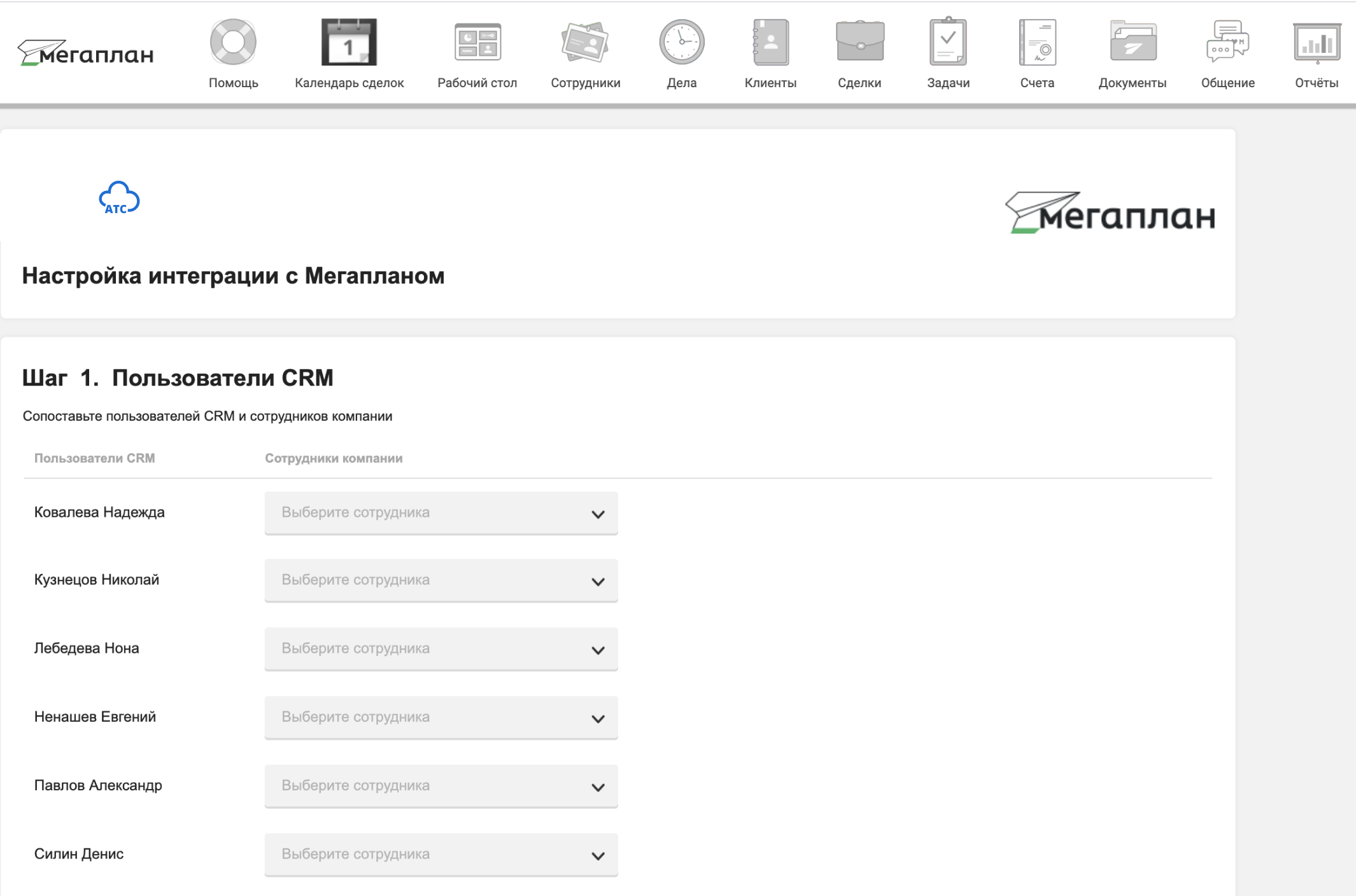Choose employee for Лебедева Нона
Image resolution: width=1356 pixels, height=896 pixels.
click(x=441, y=649)
